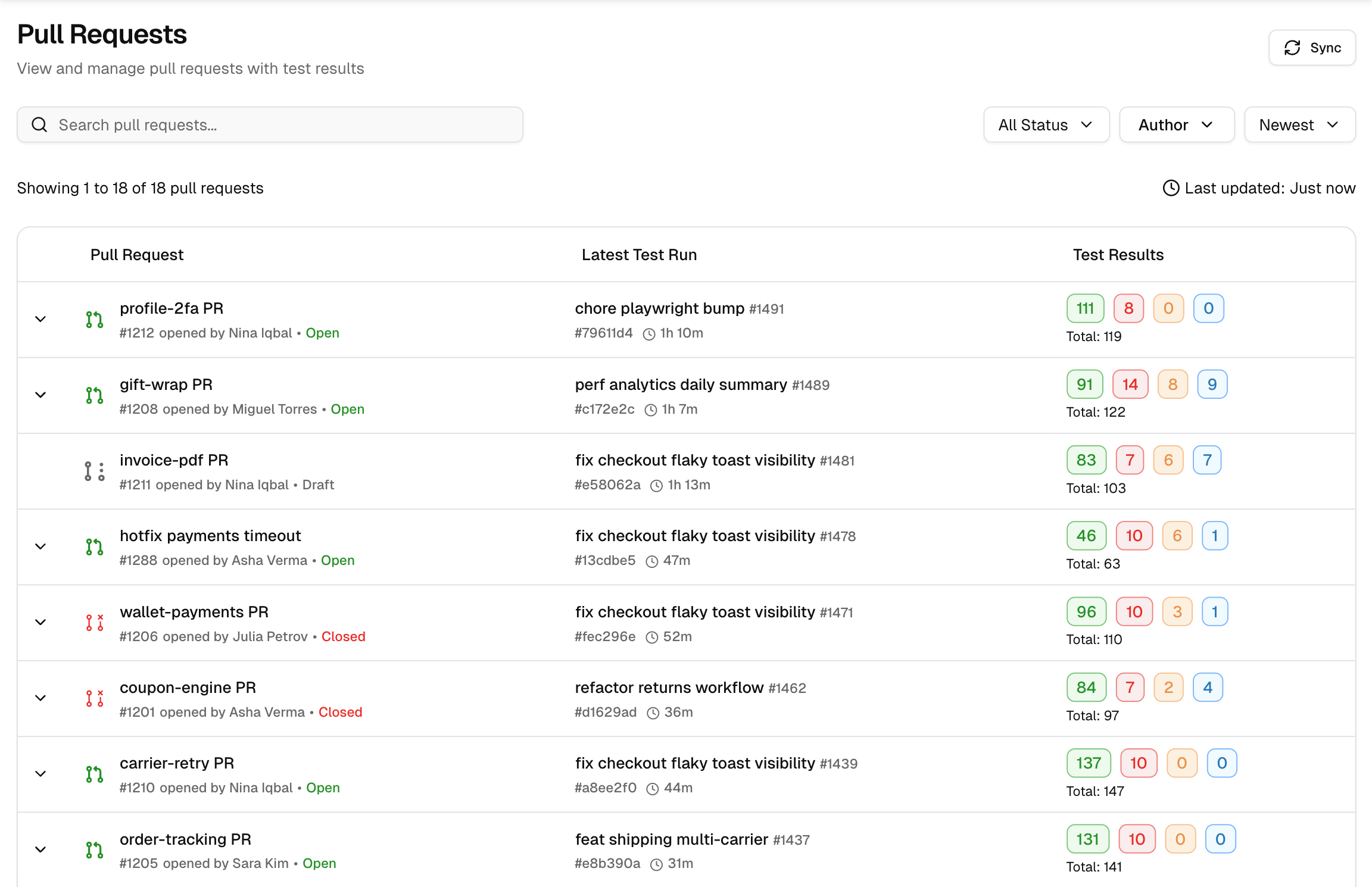Click commit hash #c172e2c

point(604,410)
